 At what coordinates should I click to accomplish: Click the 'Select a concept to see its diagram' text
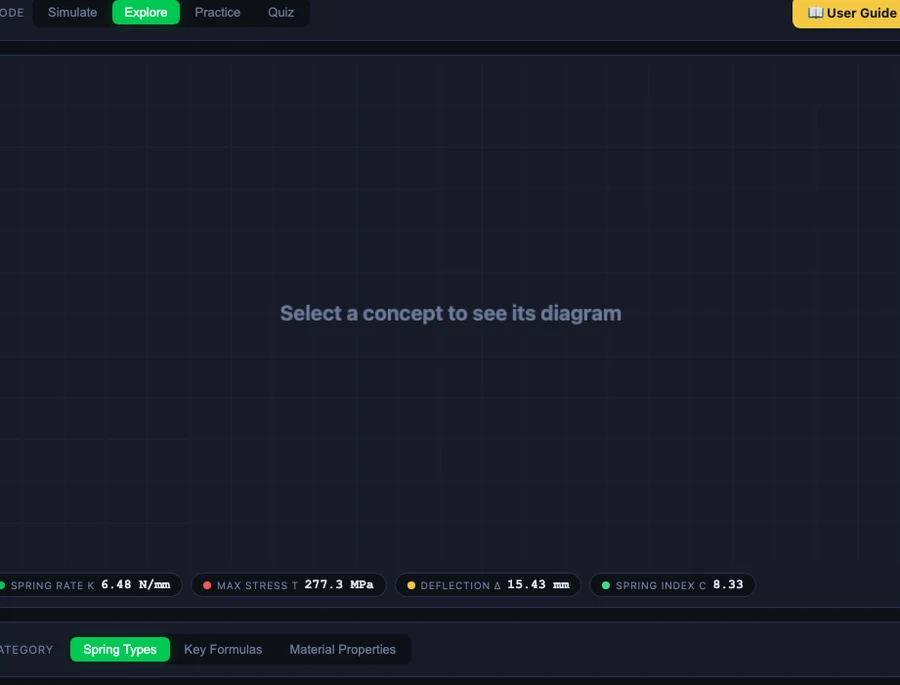tap(451, 314)
